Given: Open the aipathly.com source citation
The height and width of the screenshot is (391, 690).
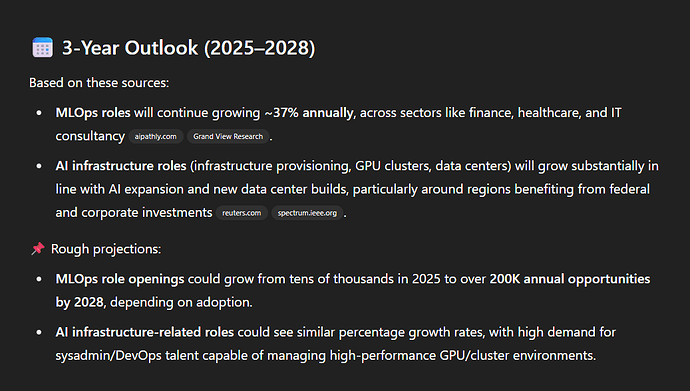Looking at the screenshot, I should [155, 136].
